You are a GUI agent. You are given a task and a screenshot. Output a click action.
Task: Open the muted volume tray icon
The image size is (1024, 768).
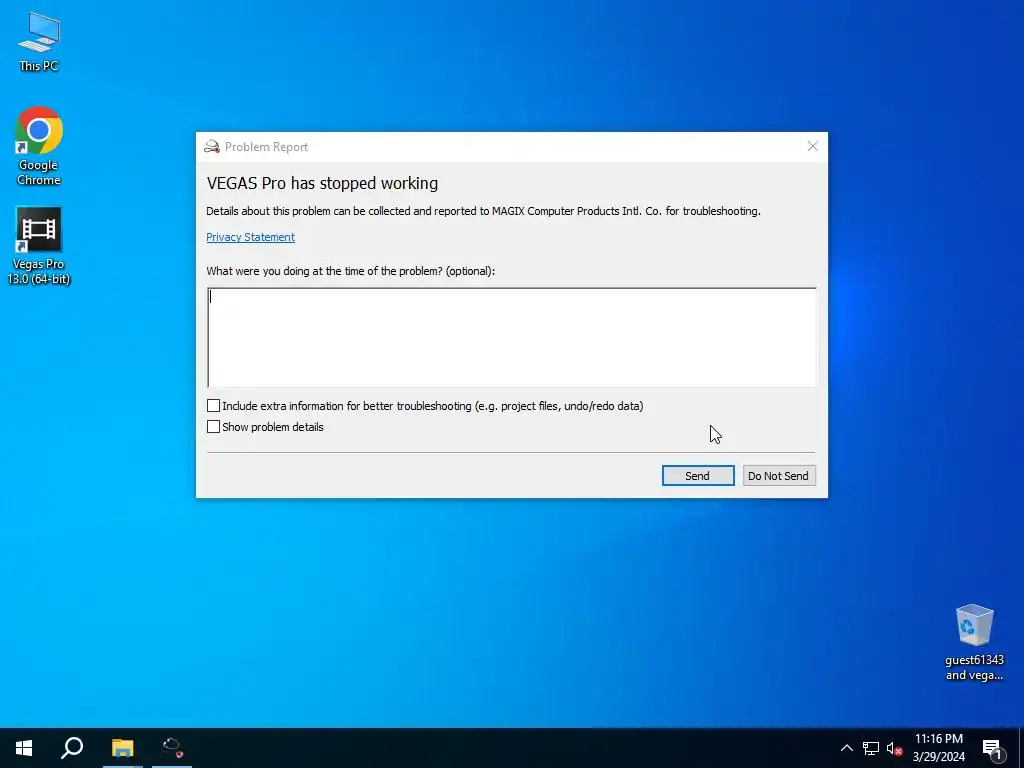pyautogui.click(x=894, y=748)
